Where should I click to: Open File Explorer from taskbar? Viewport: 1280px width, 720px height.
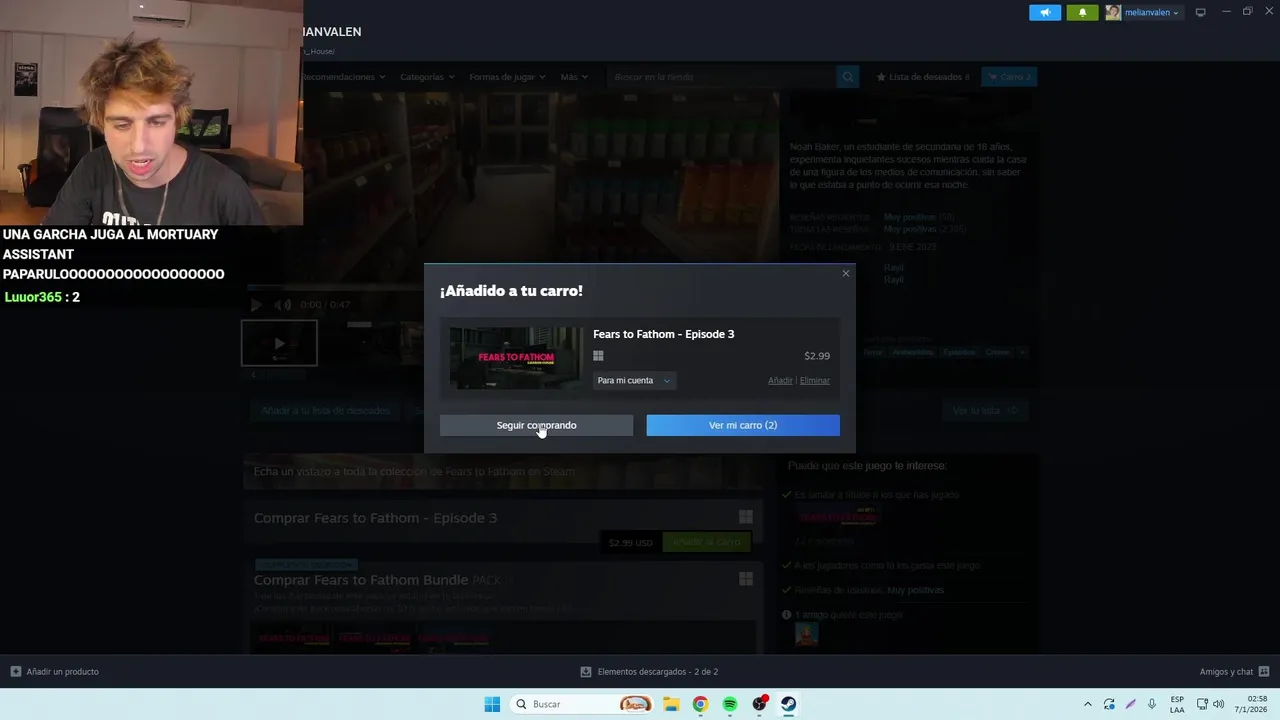(x=671, y=704)
